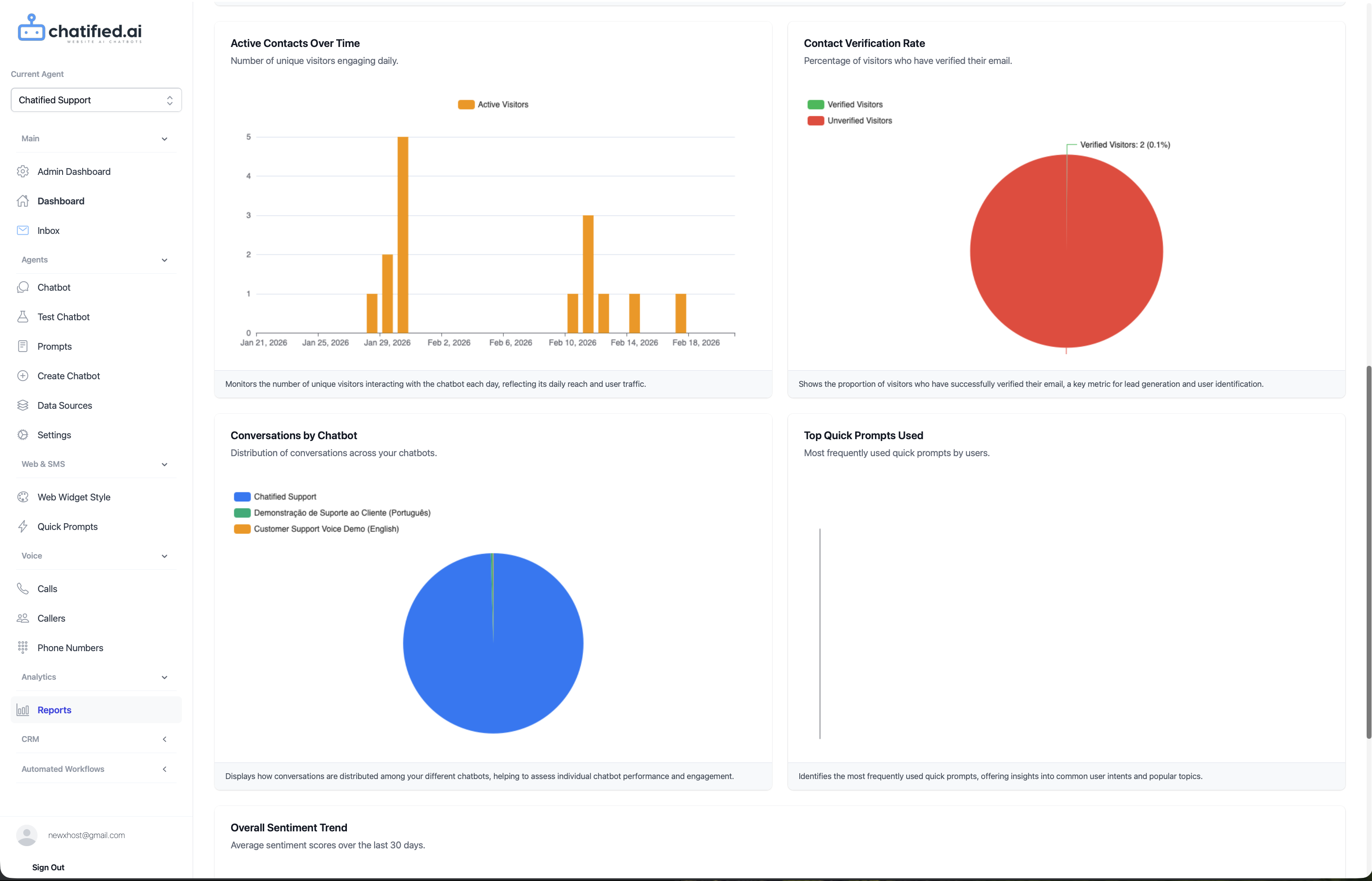
Task: Open Inbox via envelope icon
Action: [x=23, y=231]
